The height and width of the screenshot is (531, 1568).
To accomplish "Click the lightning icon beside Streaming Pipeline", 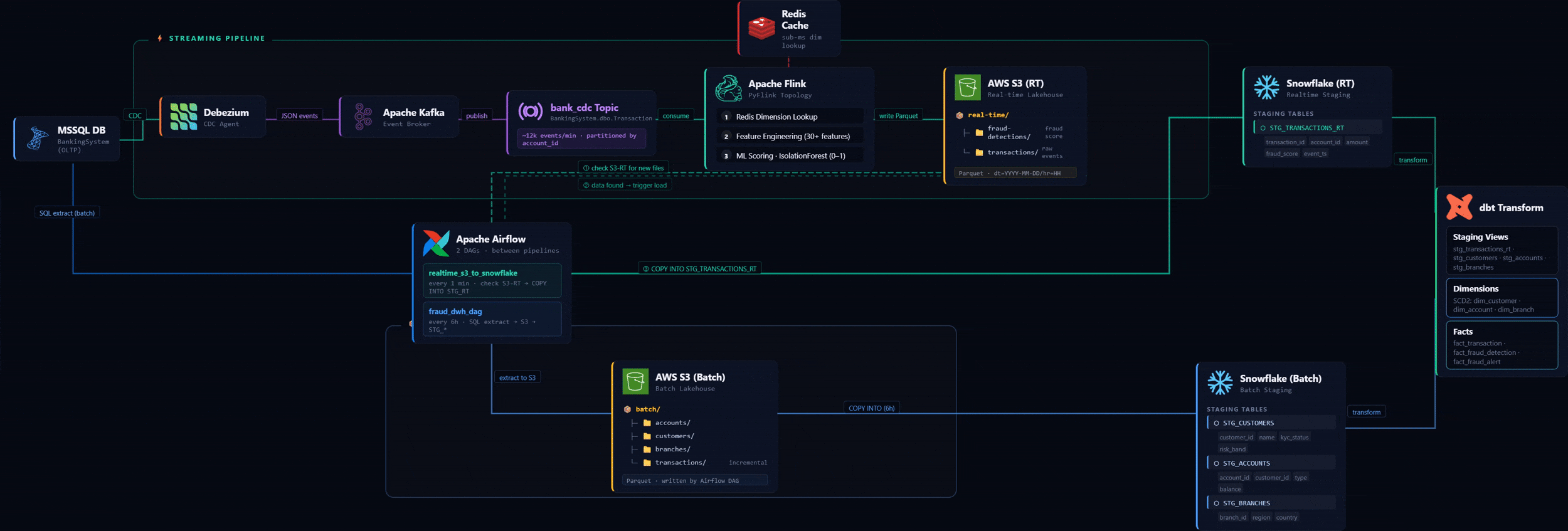I will [160, 38].
